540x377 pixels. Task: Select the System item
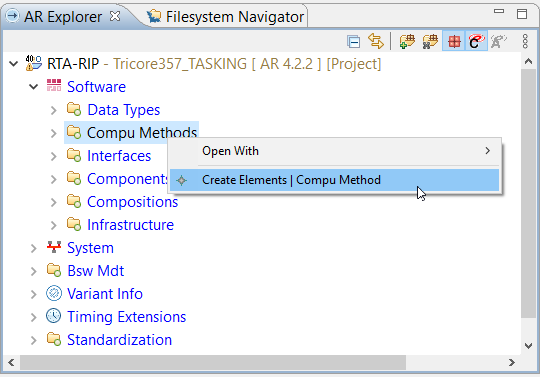(90, 248)
